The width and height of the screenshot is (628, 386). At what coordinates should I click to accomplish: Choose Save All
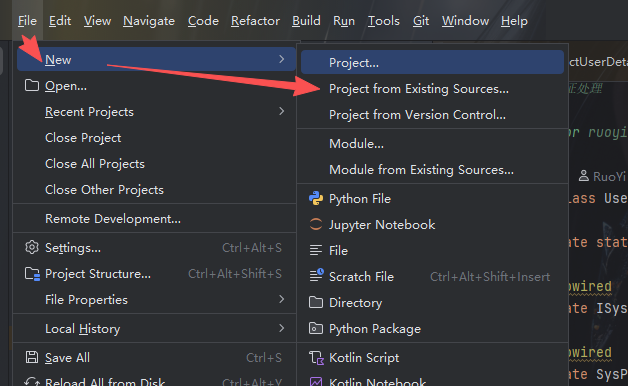[x=155, y=357]
